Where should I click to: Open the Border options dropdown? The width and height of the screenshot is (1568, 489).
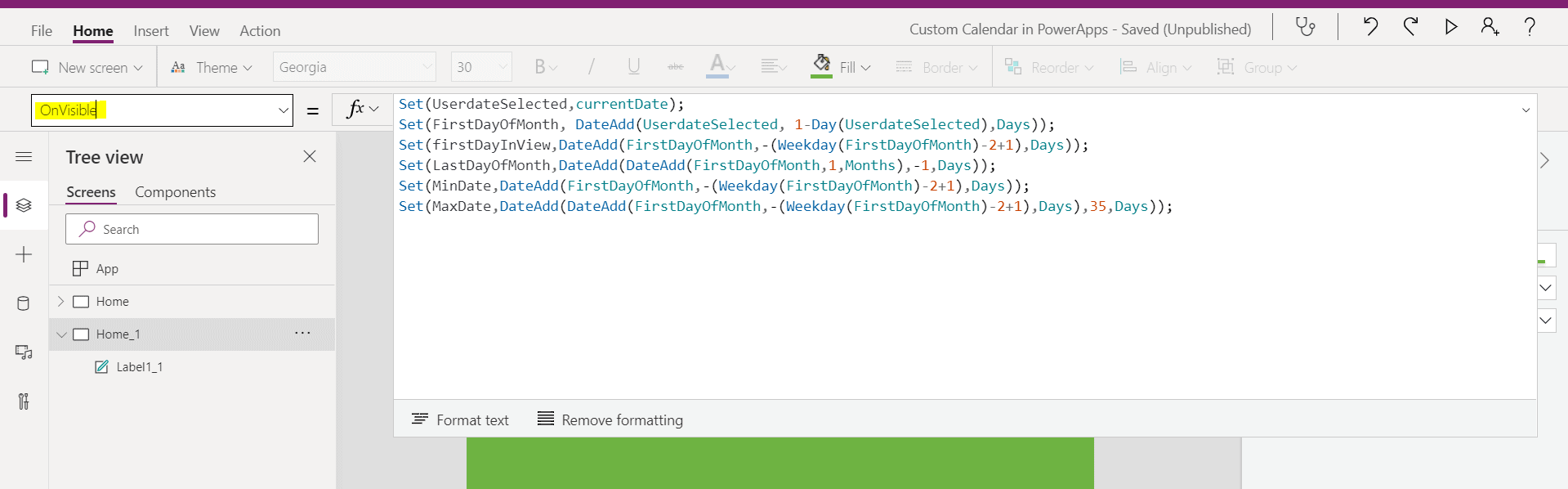tap(936, 67)
